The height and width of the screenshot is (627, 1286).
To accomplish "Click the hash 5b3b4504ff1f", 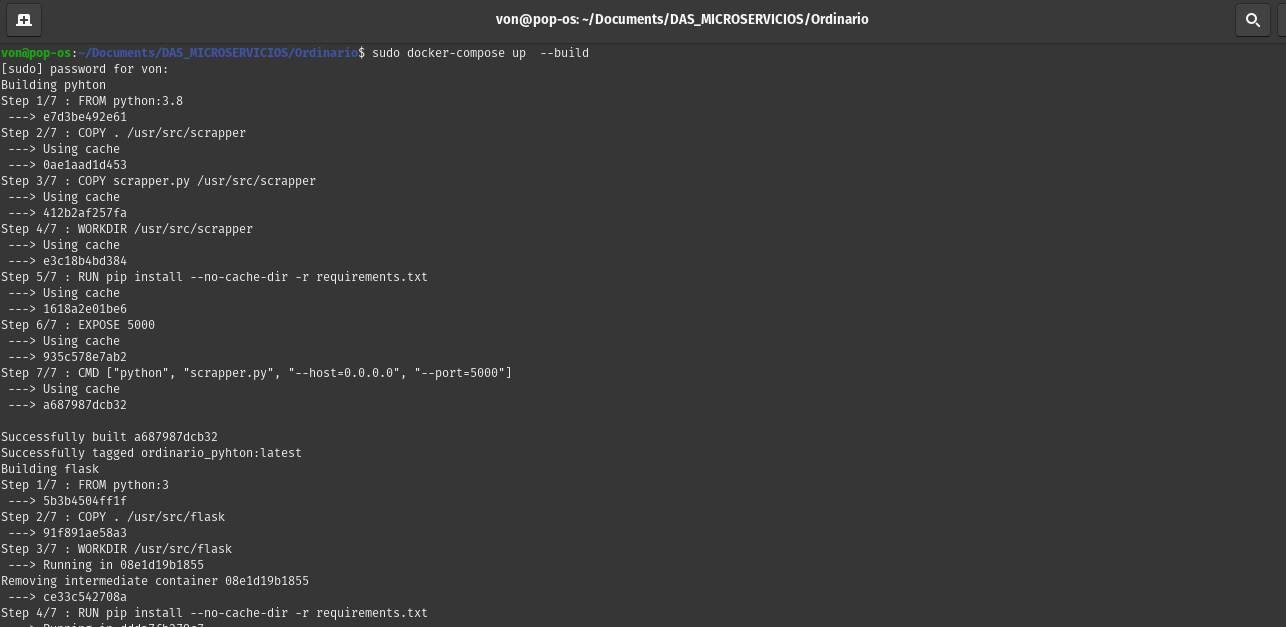I will [x=85, y=501].
